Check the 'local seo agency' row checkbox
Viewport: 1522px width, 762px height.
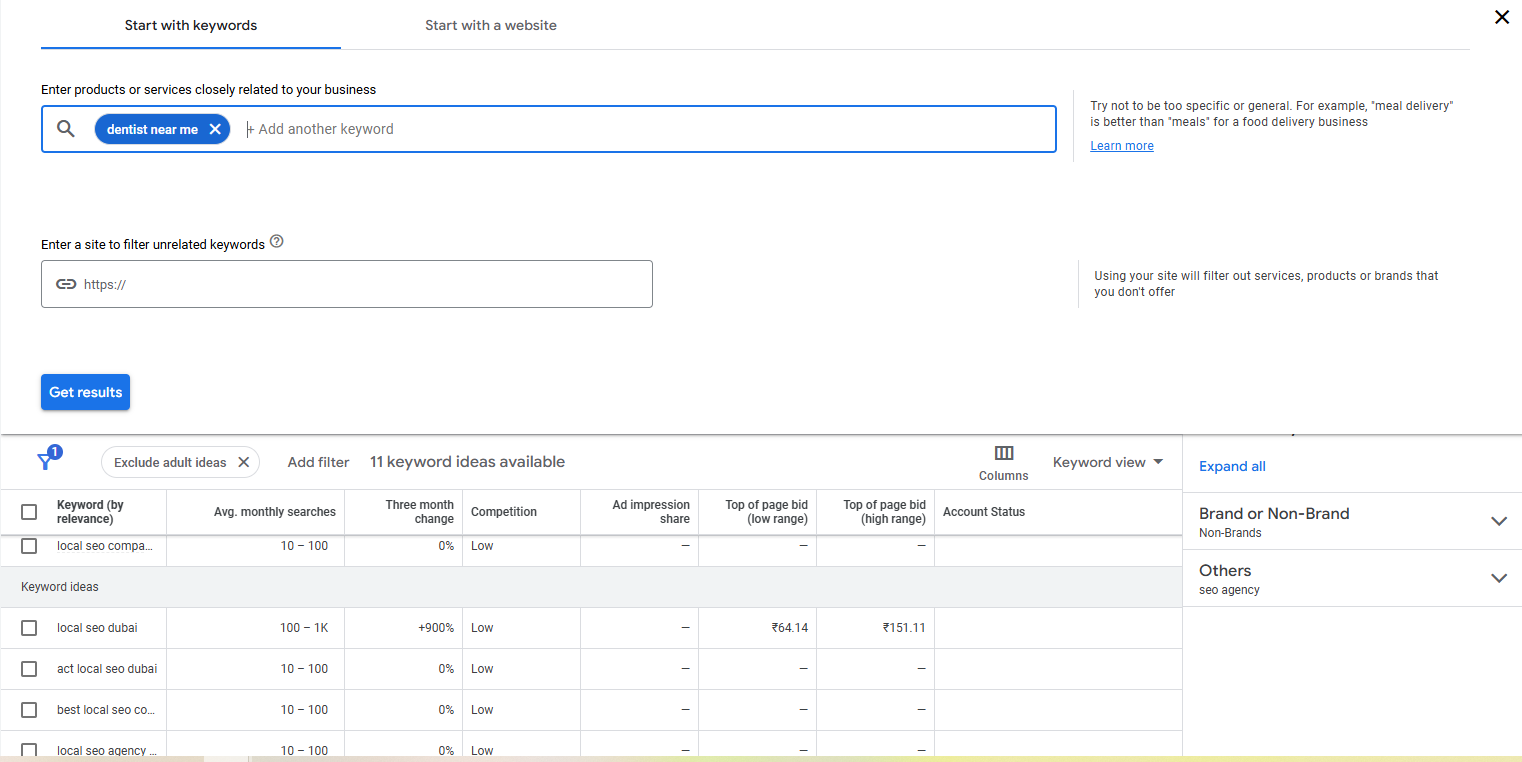click(x=29, y=751)
